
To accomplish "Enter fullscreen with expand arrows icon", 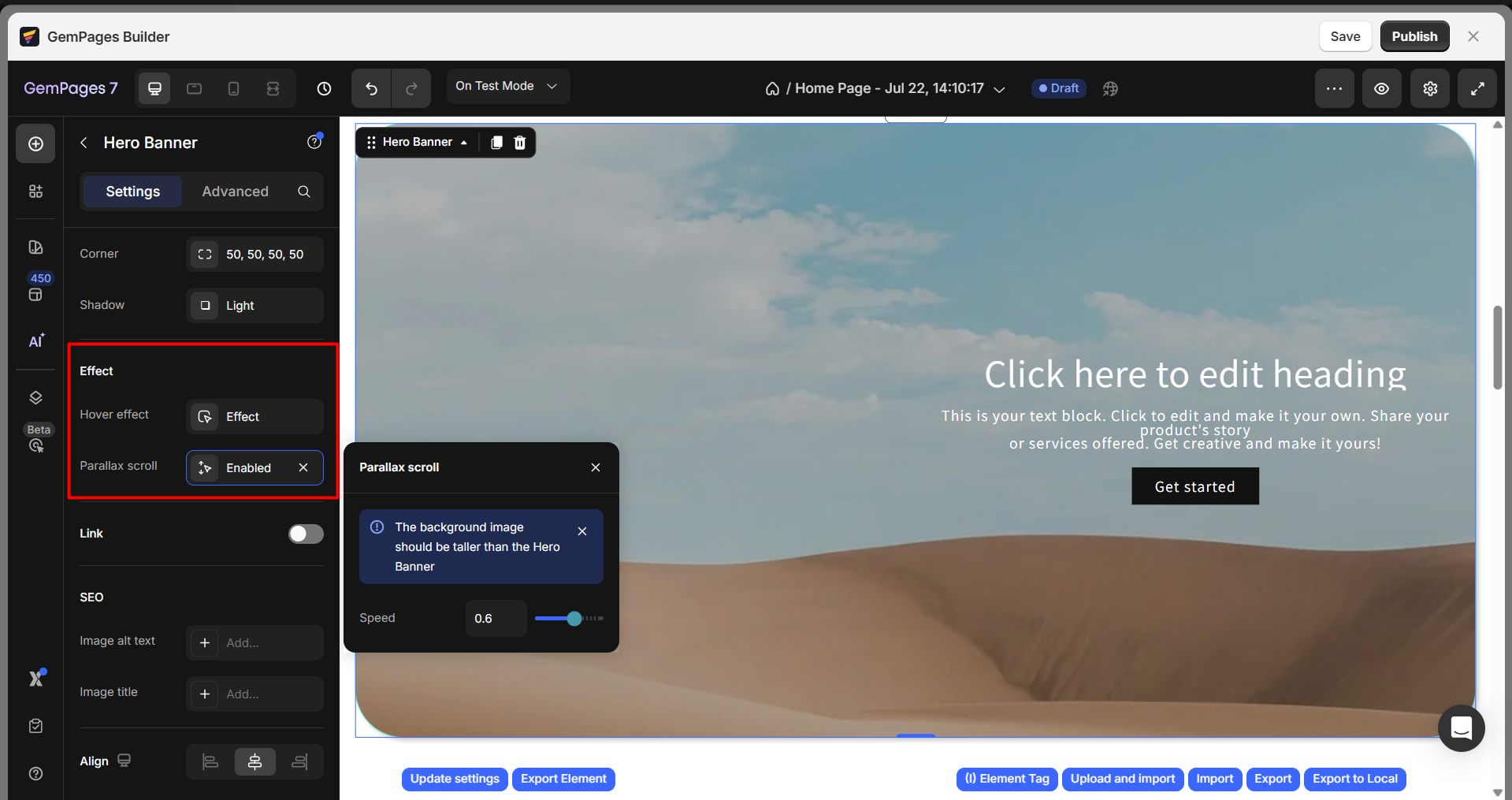I will click(1477, 88).
